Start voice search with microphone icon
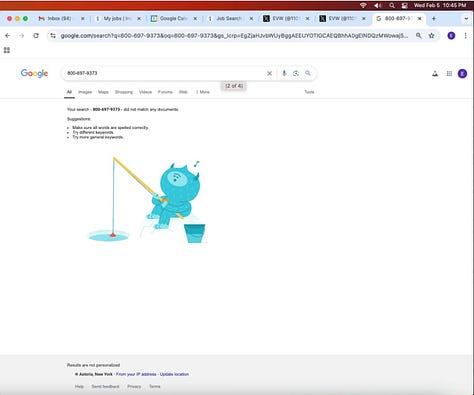The height and width of the screenshot is (395, 474). pos(284,73)
